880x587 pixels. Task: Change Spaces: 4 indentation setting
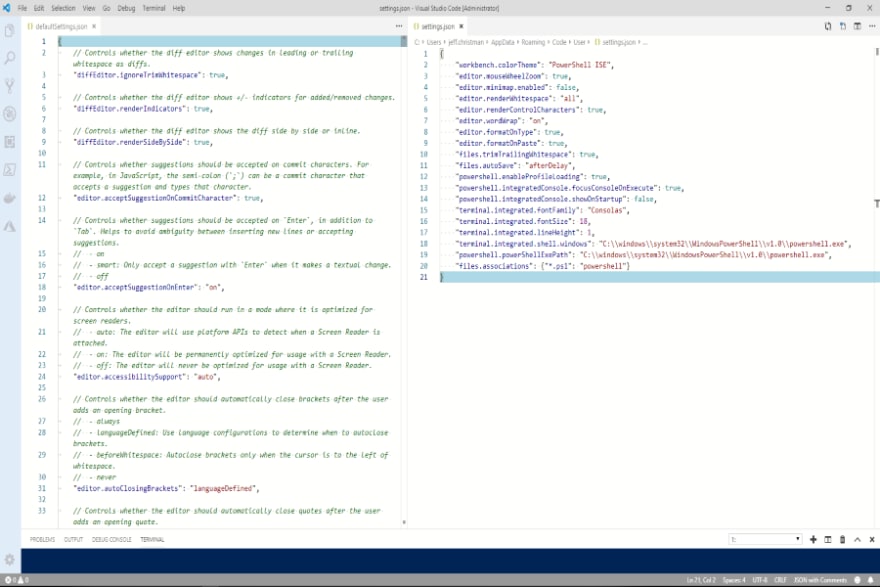pyautogui.click(x=734, y=580)
